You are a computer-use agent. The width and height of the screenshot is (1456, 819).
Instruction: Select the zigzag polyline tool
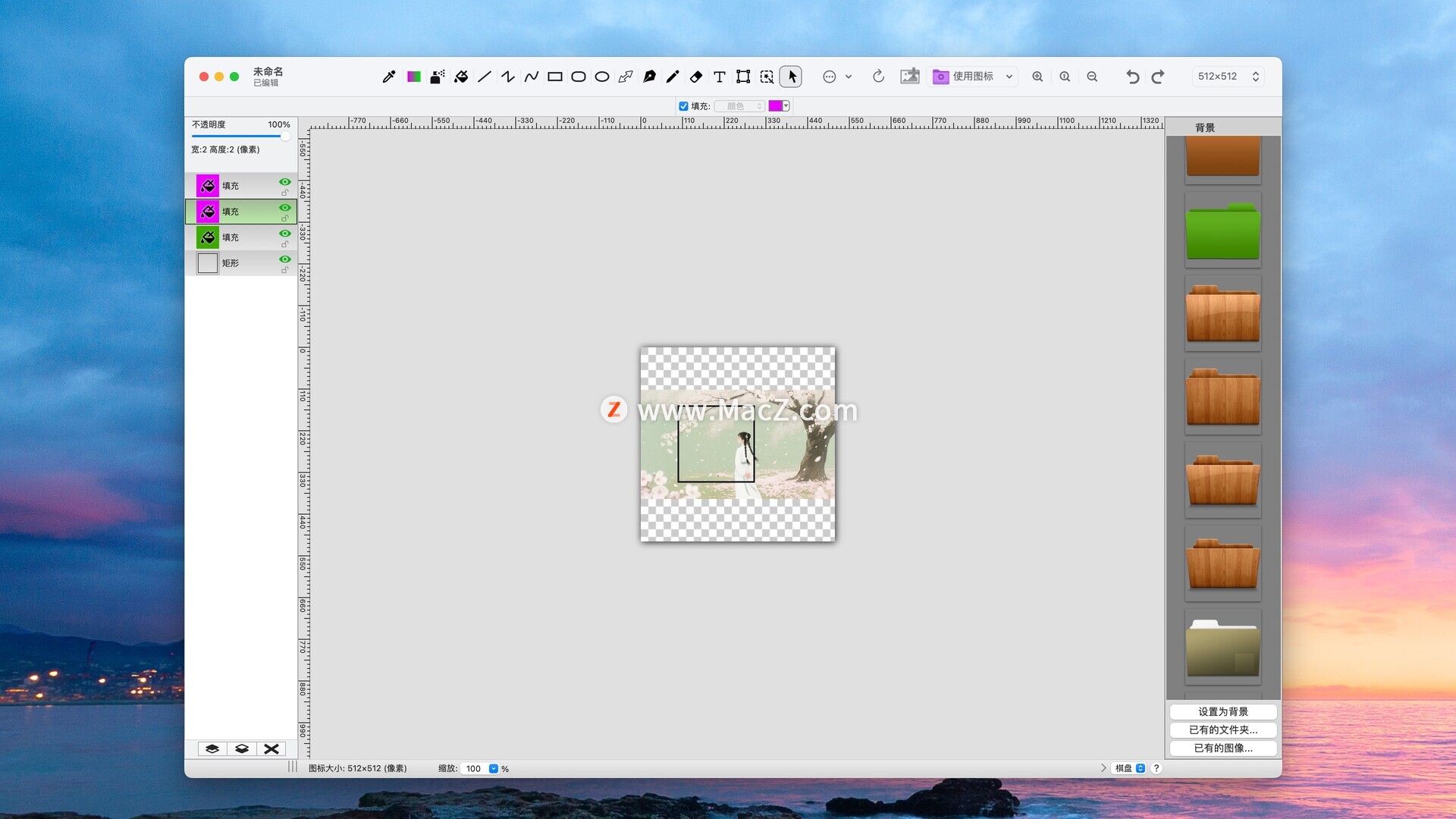pos(508,77)
